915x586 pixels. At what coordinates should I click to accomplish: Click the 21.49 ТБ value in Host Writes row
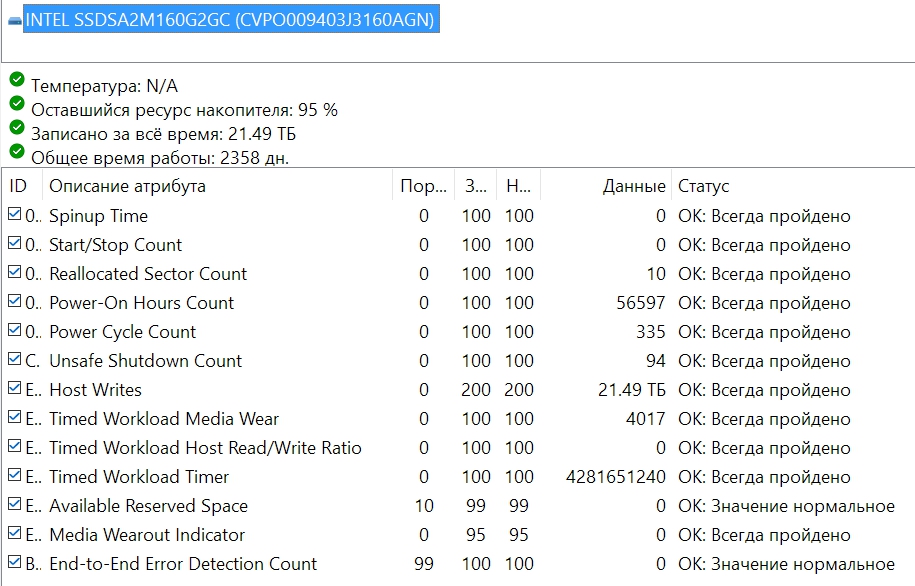(632, 390)
